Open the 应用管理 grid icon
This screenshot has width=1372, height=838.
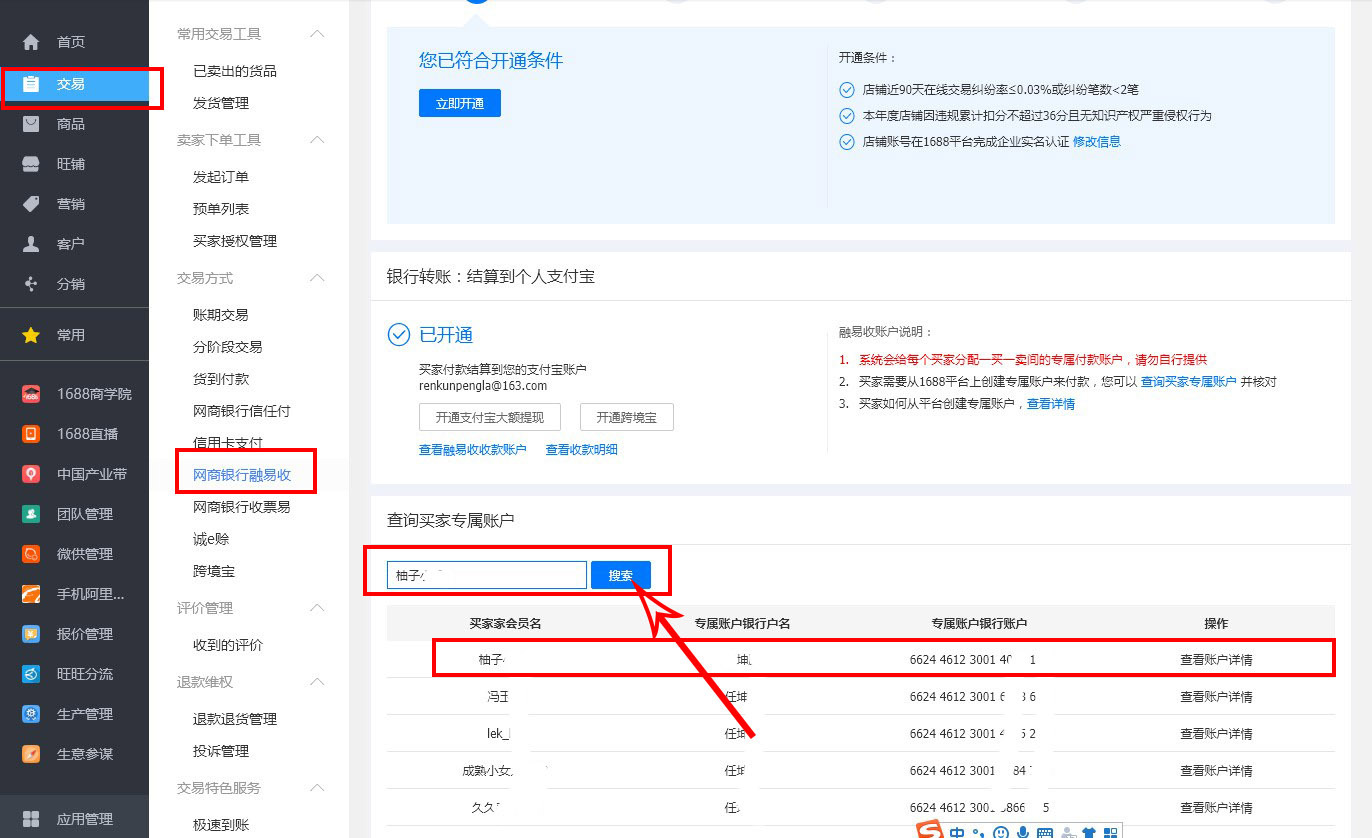pyautogui.click(x=31, y=819)
